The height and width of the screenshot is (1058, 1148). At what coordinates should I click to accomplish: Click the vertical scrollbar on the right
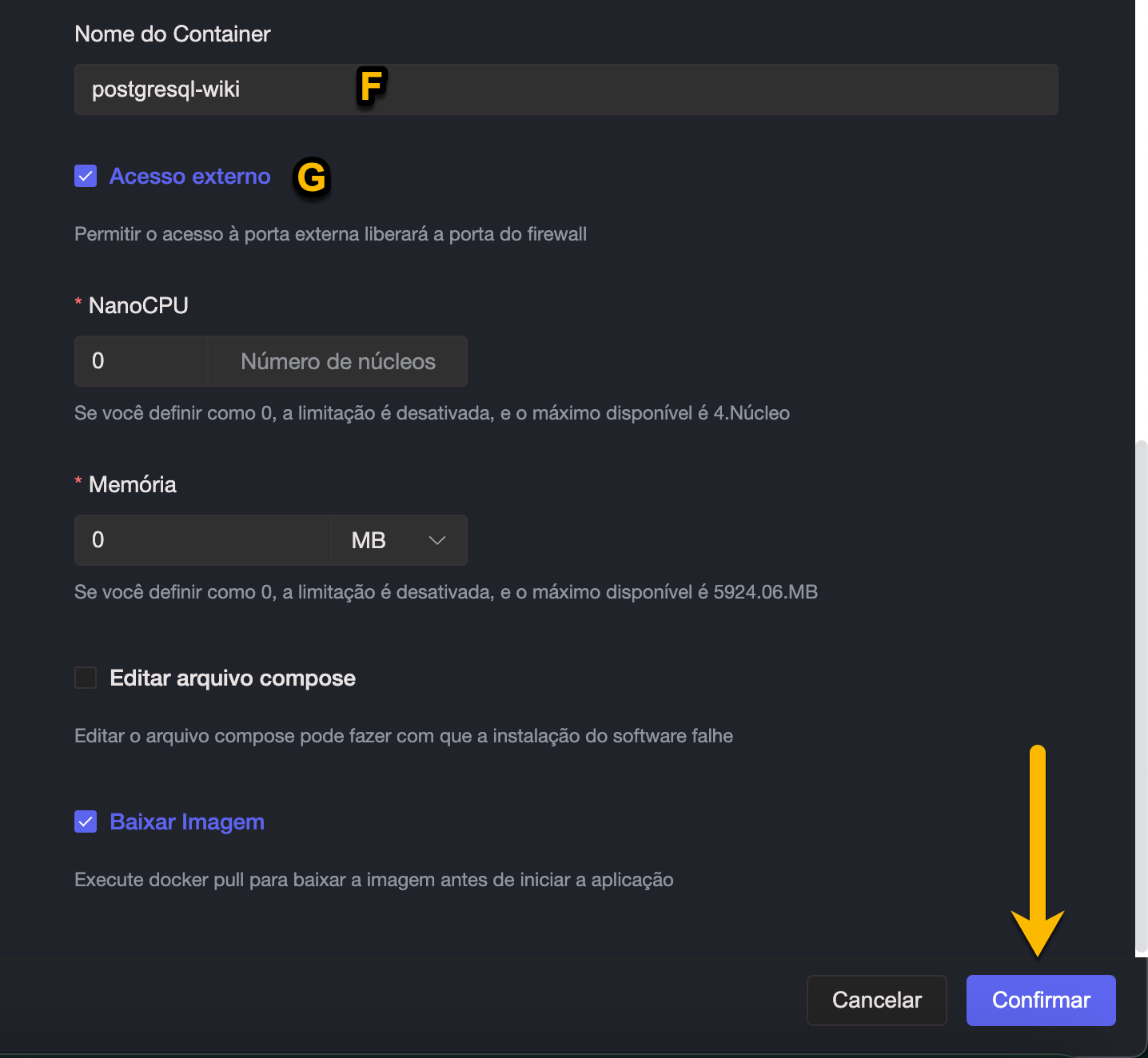pyautogui.click(x=1142, y=695)
